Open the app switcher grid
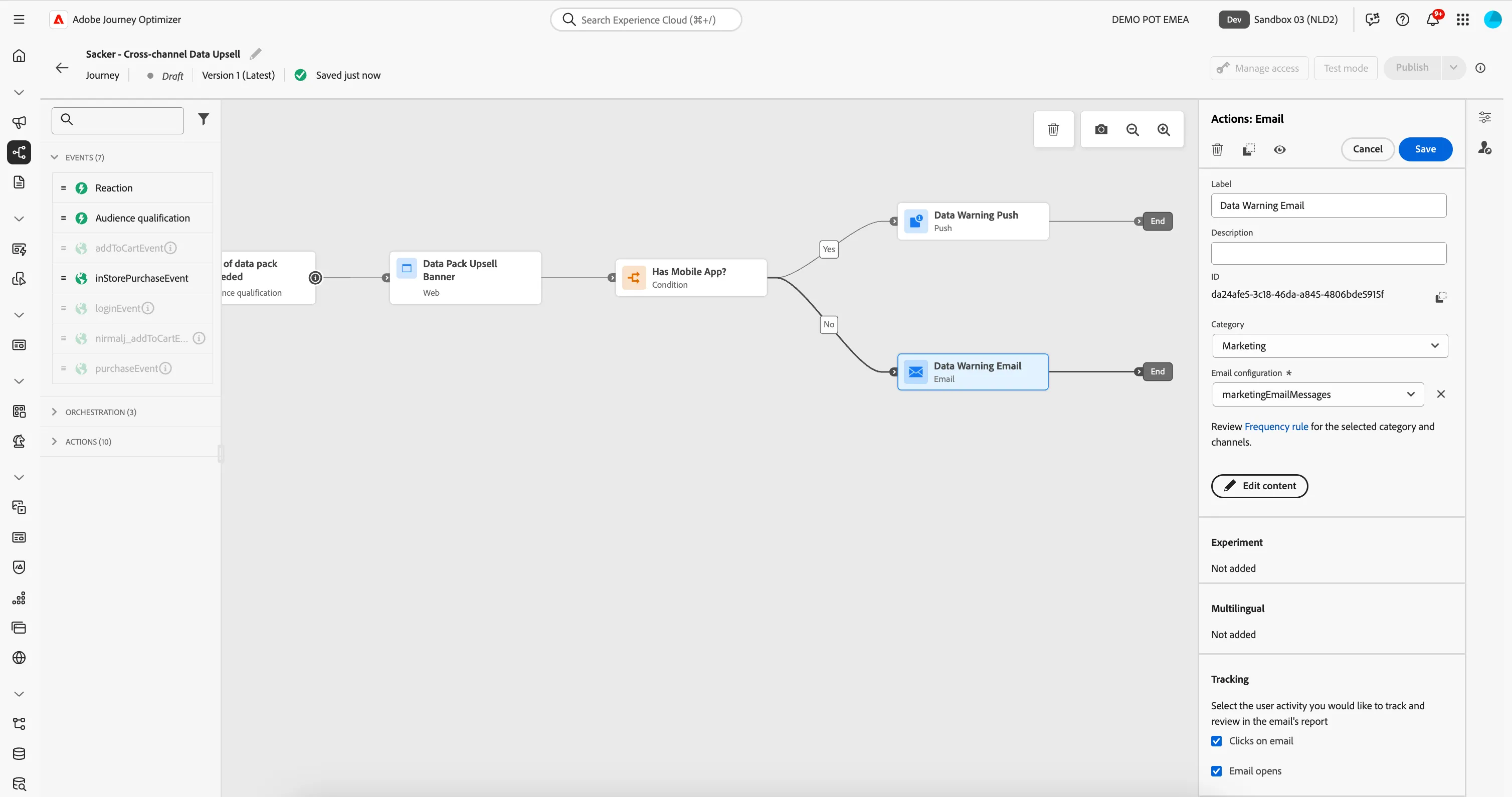1512x797 pixels. click(1462, 20)
